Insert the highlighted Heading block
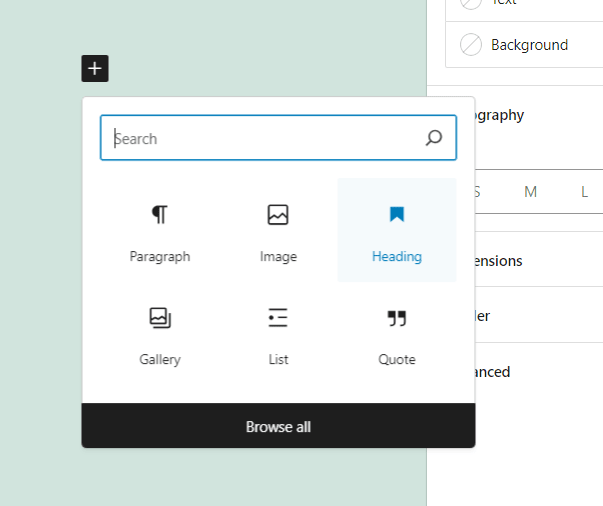 396,230
